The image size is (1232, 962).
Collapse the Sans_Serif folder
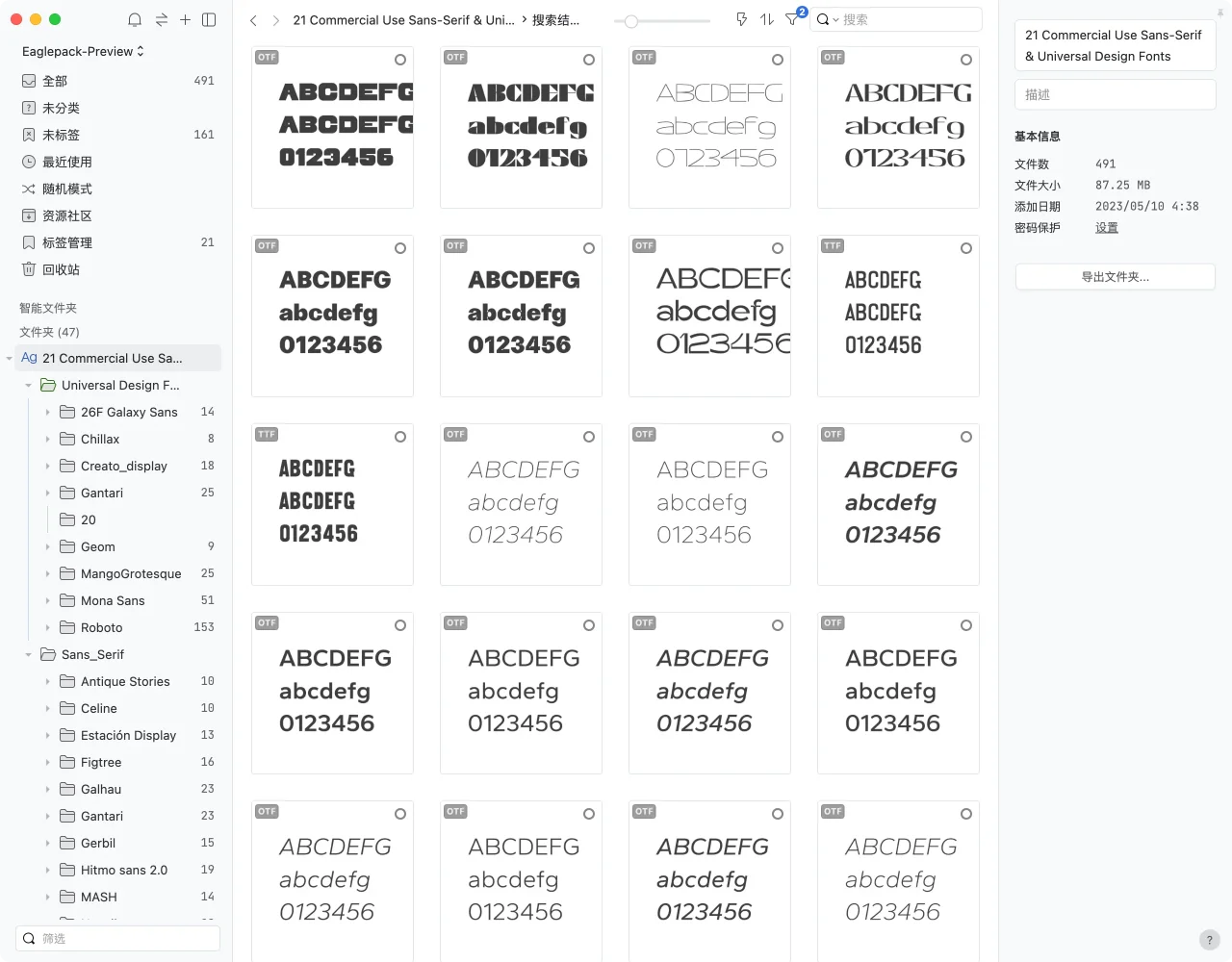(x=28, y=654)
